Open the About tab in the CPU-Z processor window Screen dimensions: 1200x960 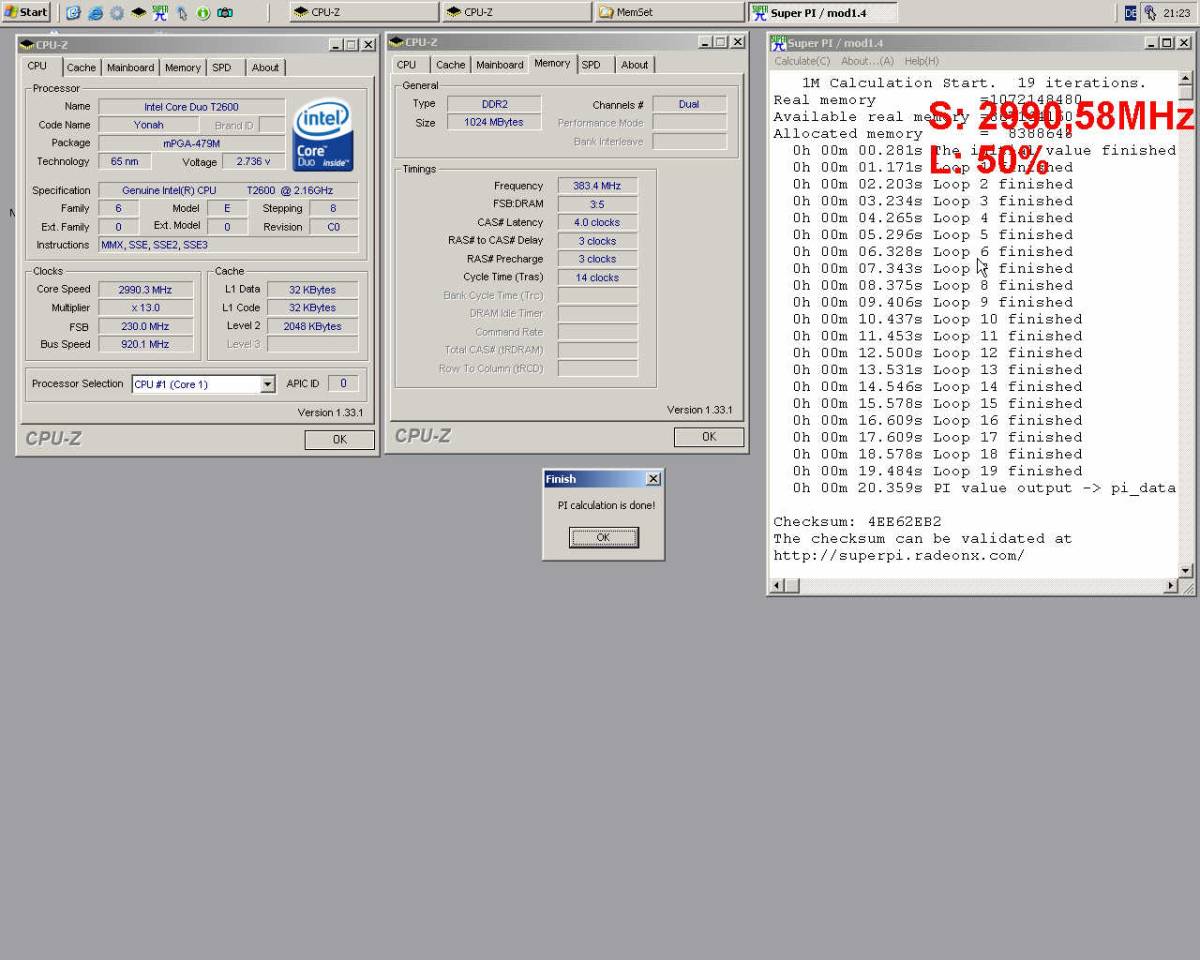point(265,67)
